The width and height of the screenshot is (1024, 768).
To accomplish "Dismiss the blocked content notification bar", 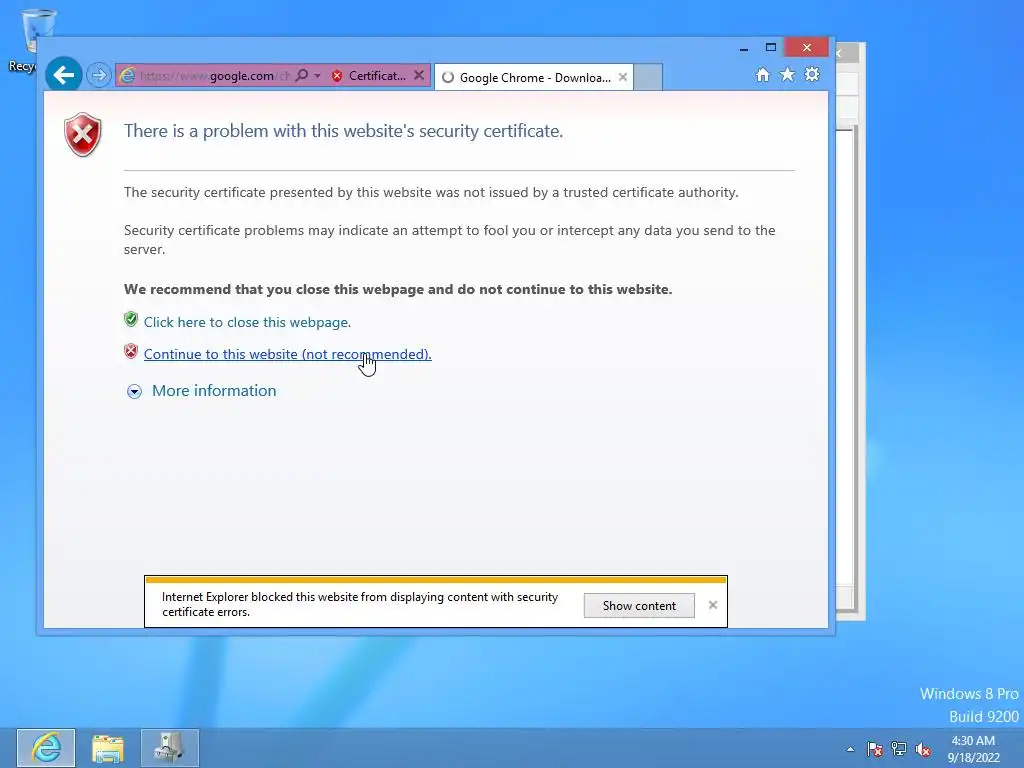I will tap(713, 605).
